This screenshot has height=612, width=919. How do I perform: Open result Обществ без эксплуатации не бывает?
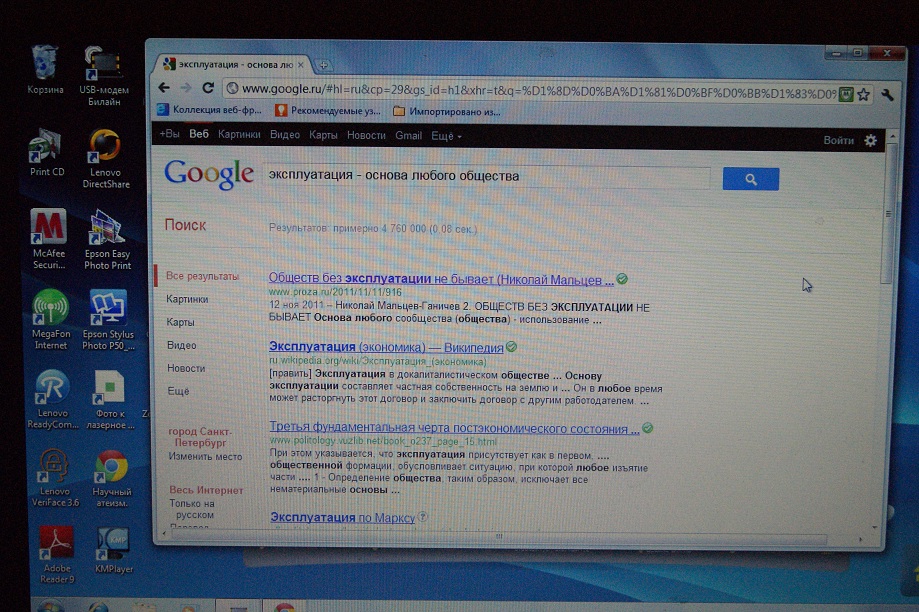tap(441, 279)
